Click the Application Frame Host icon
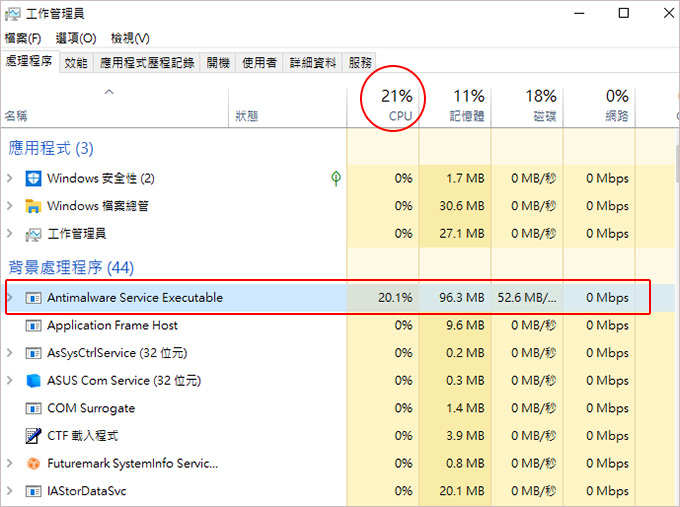 click(33, 325)
